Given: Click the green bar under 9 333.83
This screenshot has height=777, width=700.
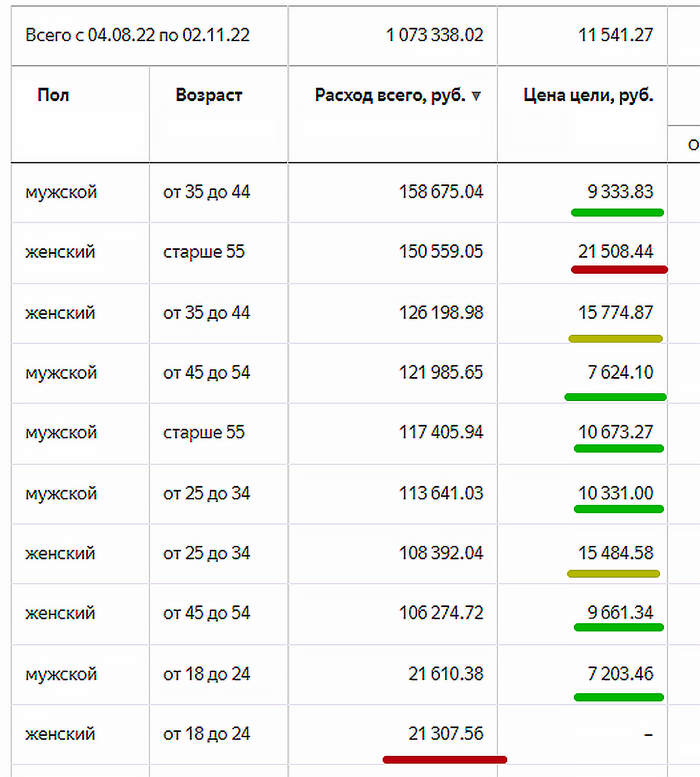Looking at the screenshot, I should pyautogui.click(x=617, y=212).
